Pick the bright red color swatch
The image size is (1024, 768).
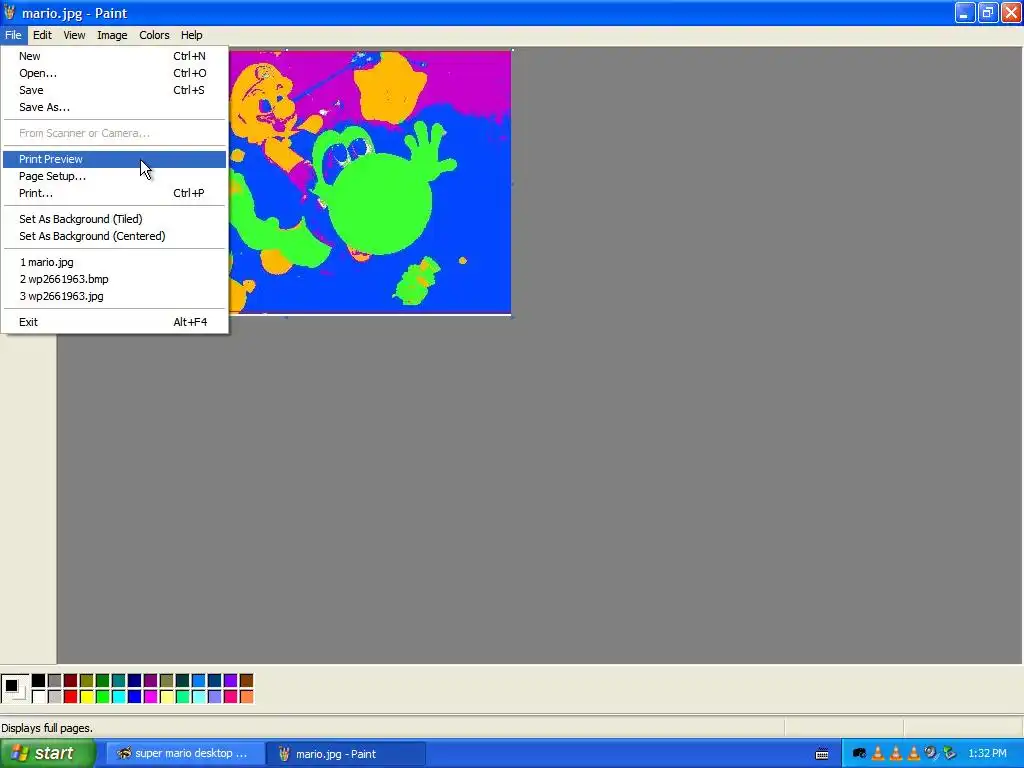(x=71, y=697)
